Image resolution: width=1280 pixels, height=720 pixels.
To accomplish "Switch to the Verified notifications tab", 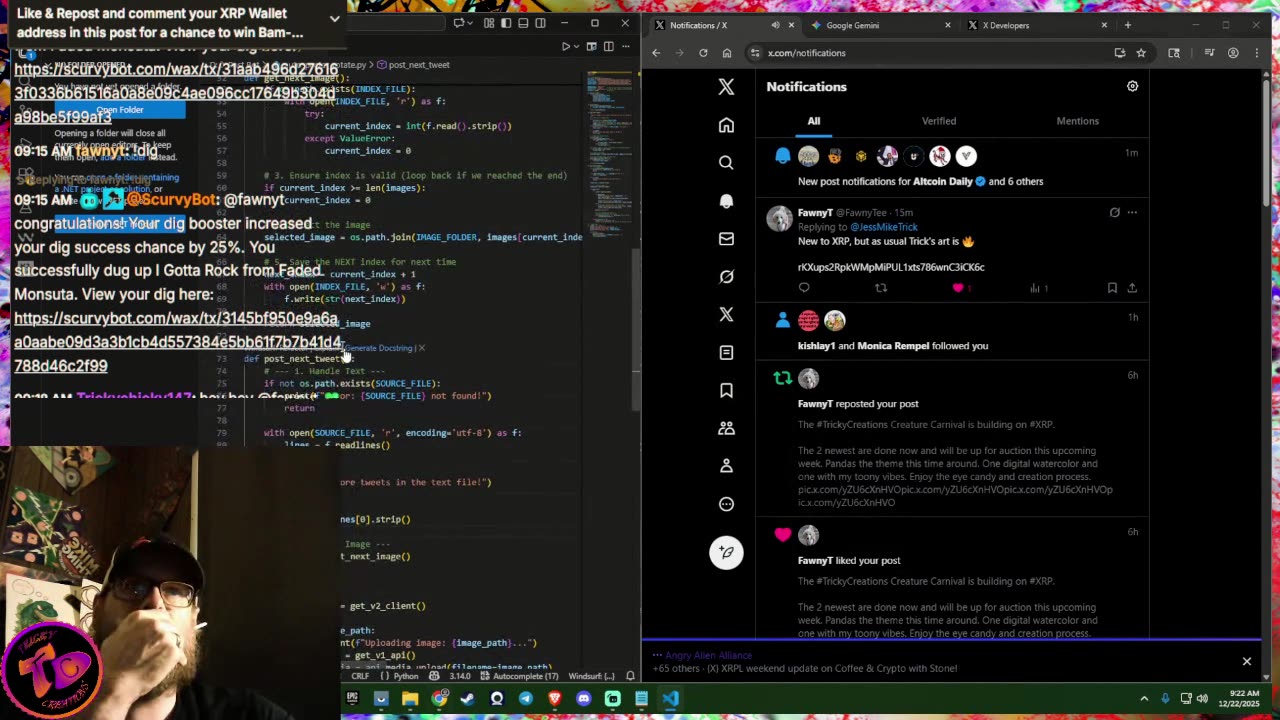I will [x=939, y=121].
